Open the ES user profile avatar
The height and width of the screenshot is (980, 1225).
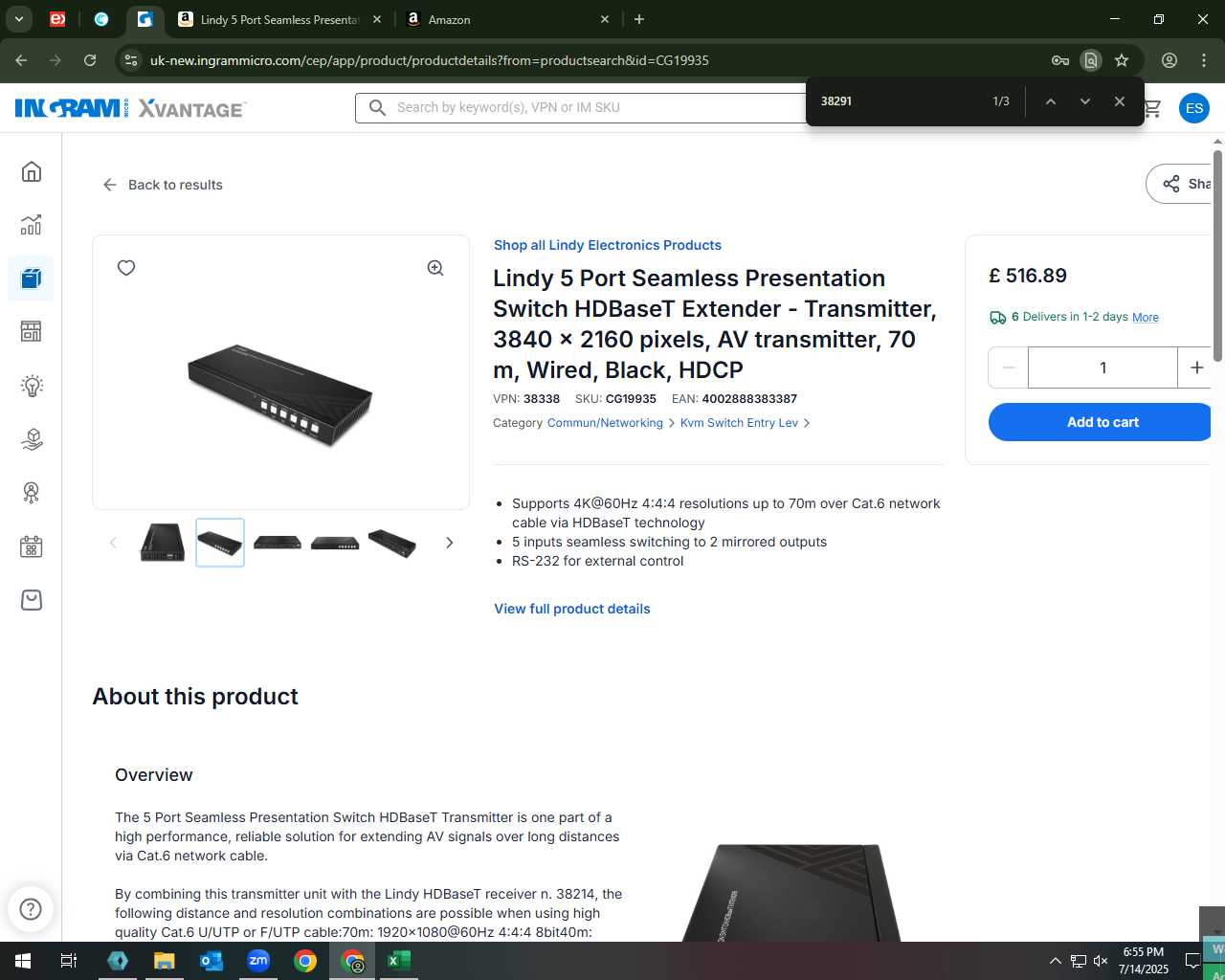point(1193,108)
